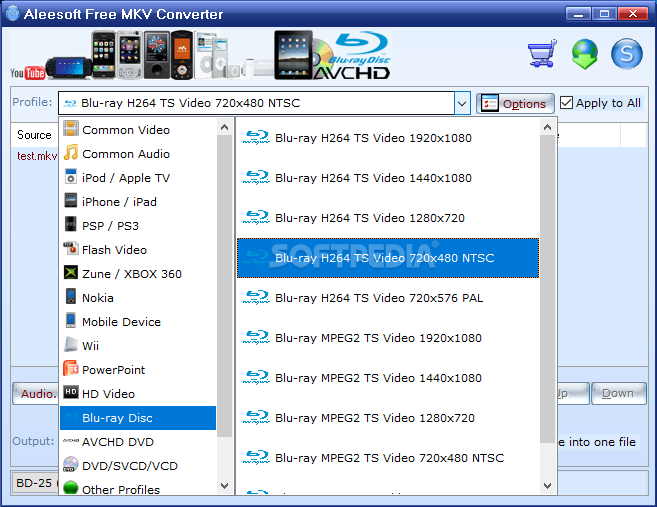
Task: Click the YouTube logo in banner
Action: (27, 73)
